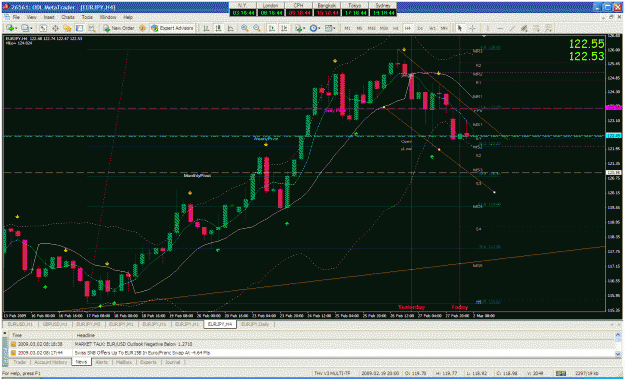625x379 pixels.
Task: Select the Fibonacci Retracement tool
Action: 537,28
